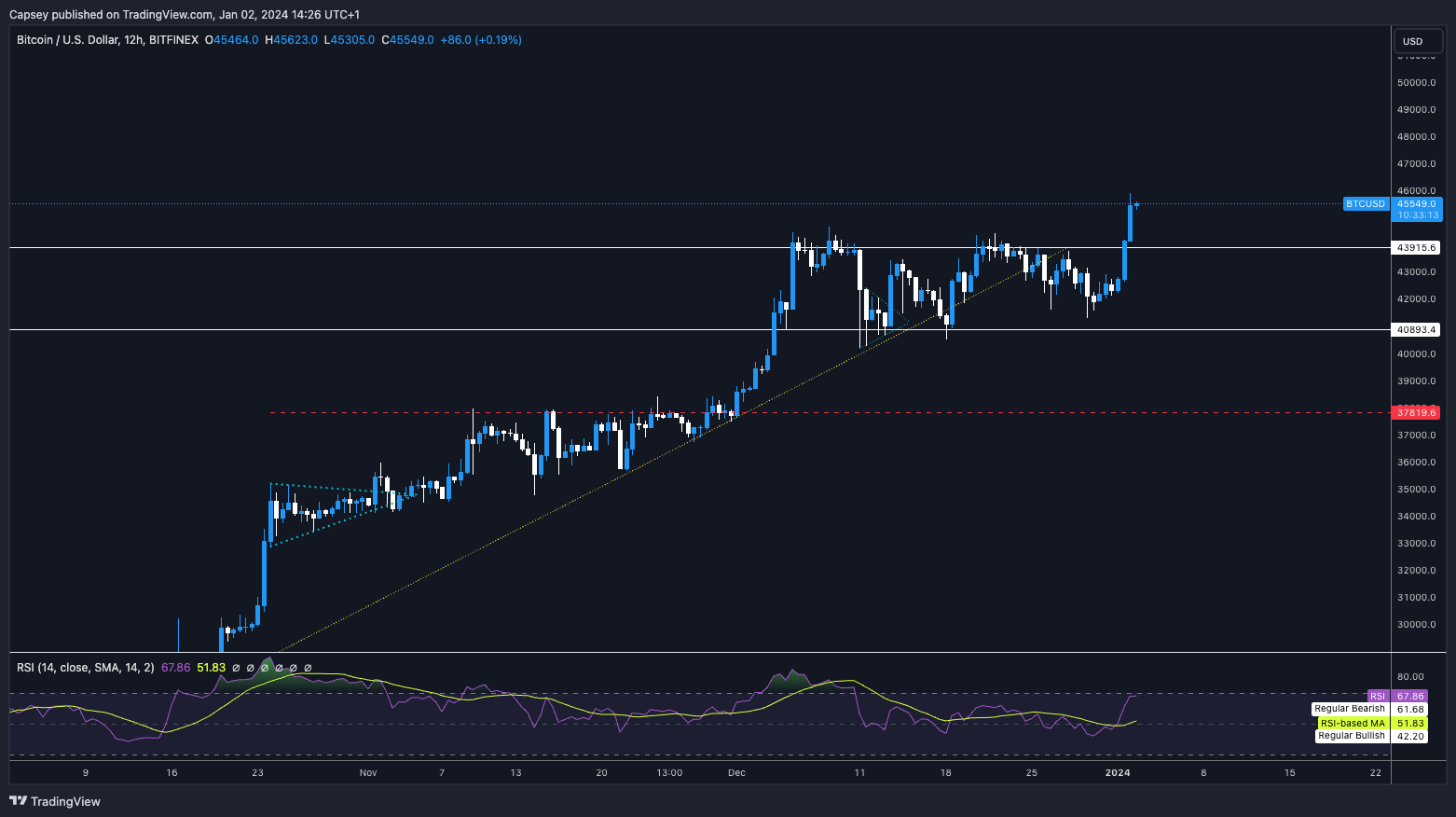
Task: Click the Regular Bullish scale label
Action: [x=1351, y=737]
